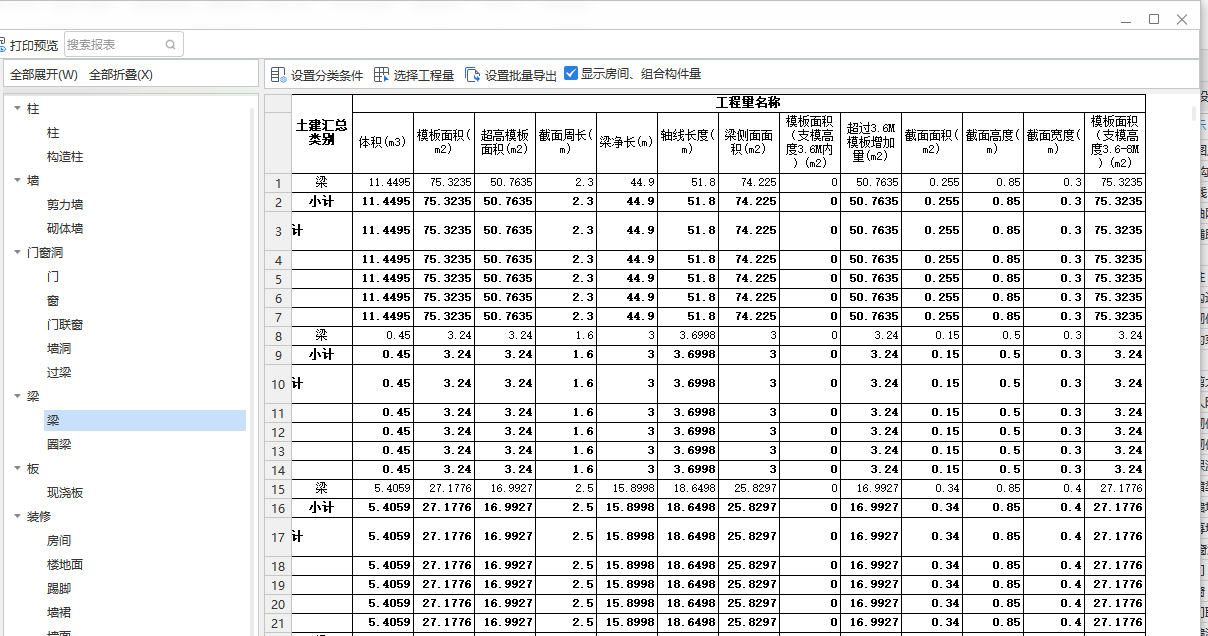Select row number 1 header
The width and height of the screenshot is (1208, 636).
(278, 183)
